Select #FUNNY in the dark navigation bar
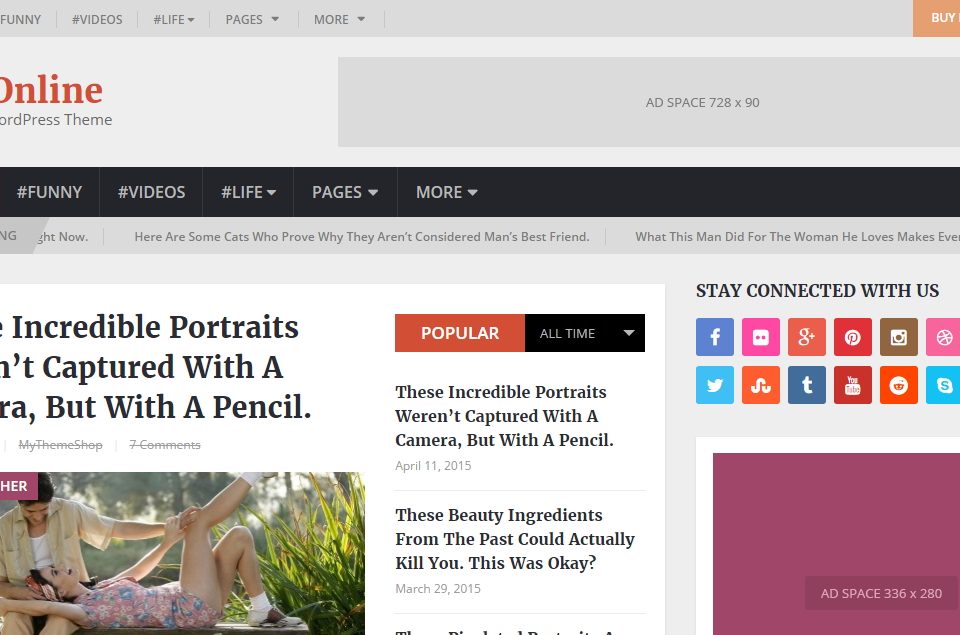 click(x=49, y=192)
